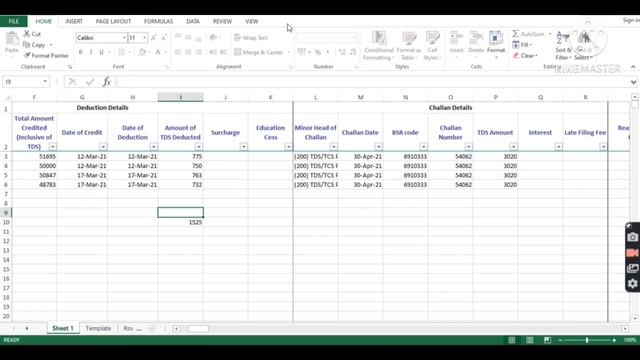Image resolution: width=640 pixels, height=360 pixels.
Task: Switch to Normal view in status bar
Action: point(511,340)
